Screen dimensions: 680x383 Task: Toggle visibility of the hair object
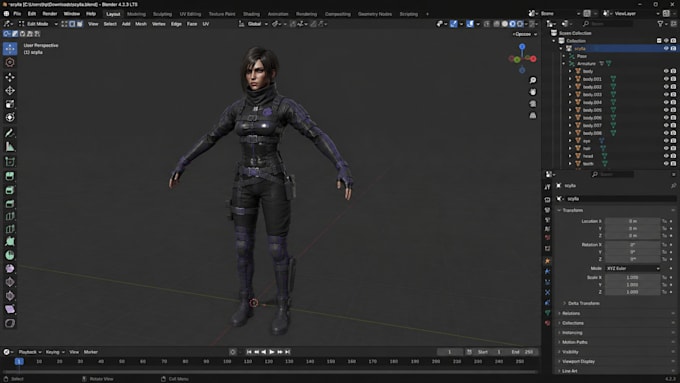666,148
